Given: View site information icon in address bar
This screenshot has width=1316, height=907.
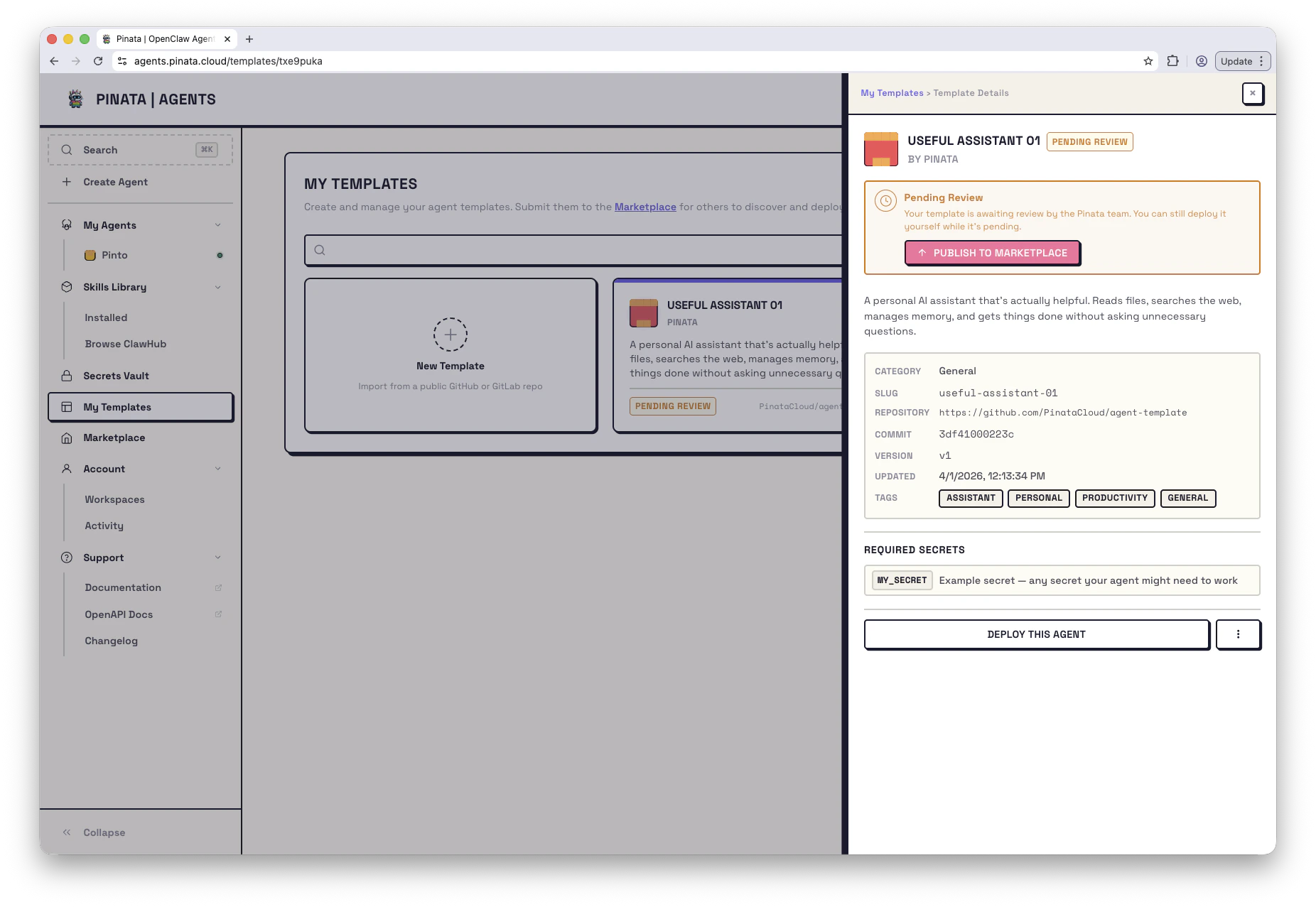Looking at the screenshot, I should (x=122, y=61).
